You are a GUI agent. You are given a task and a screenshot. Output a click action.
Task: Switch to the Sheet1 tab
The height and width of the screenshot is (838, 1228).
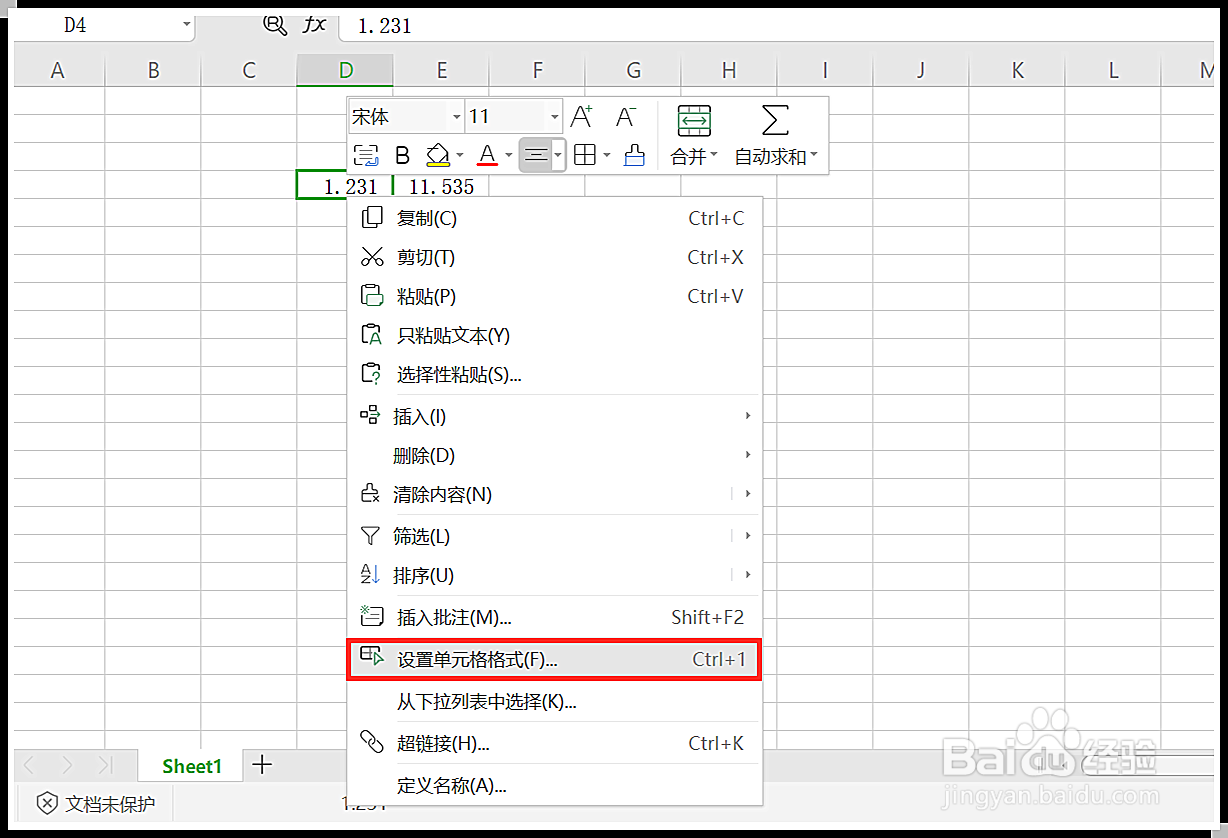click(192, 766)
